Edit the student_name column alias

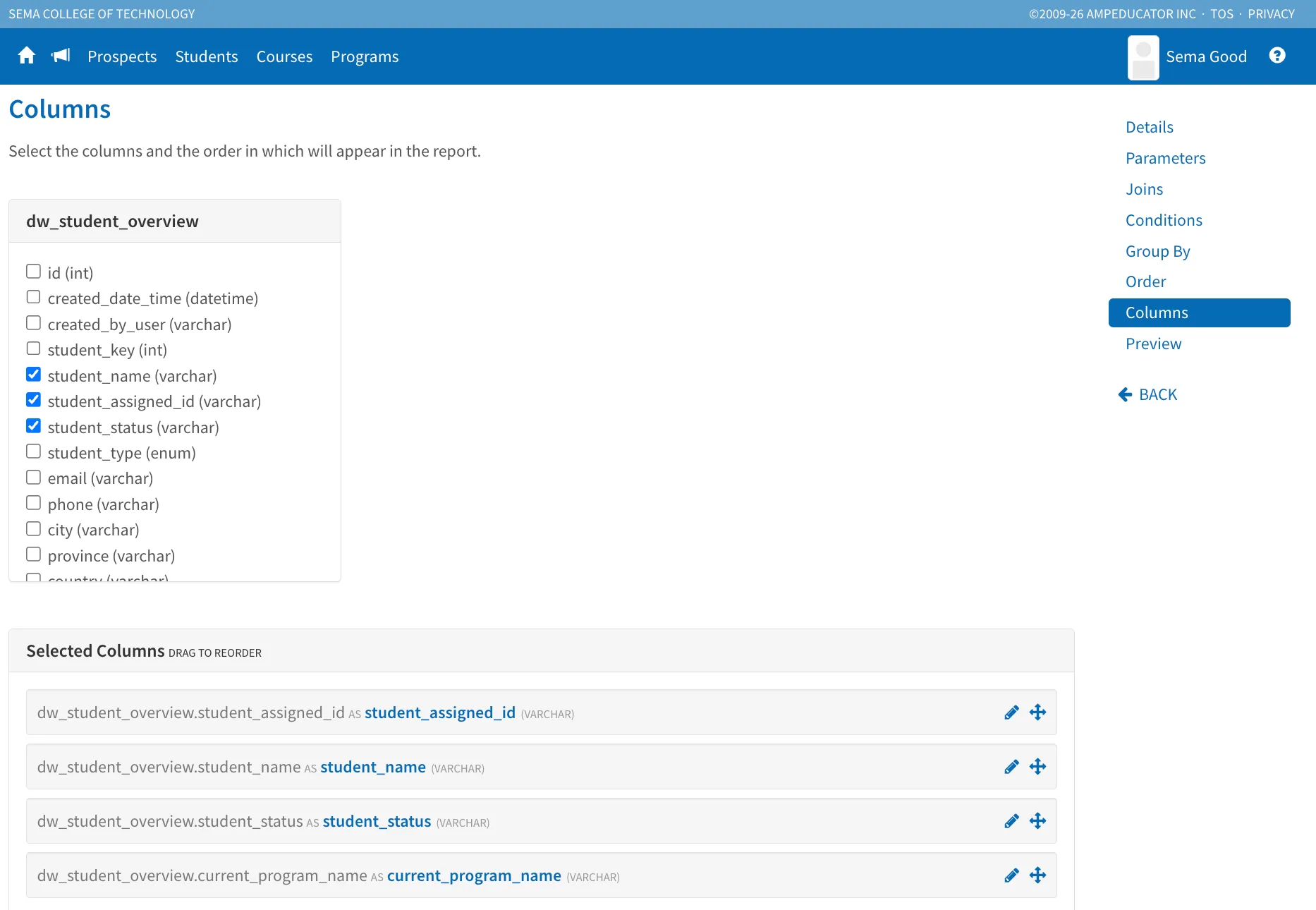click(1011, 767)
